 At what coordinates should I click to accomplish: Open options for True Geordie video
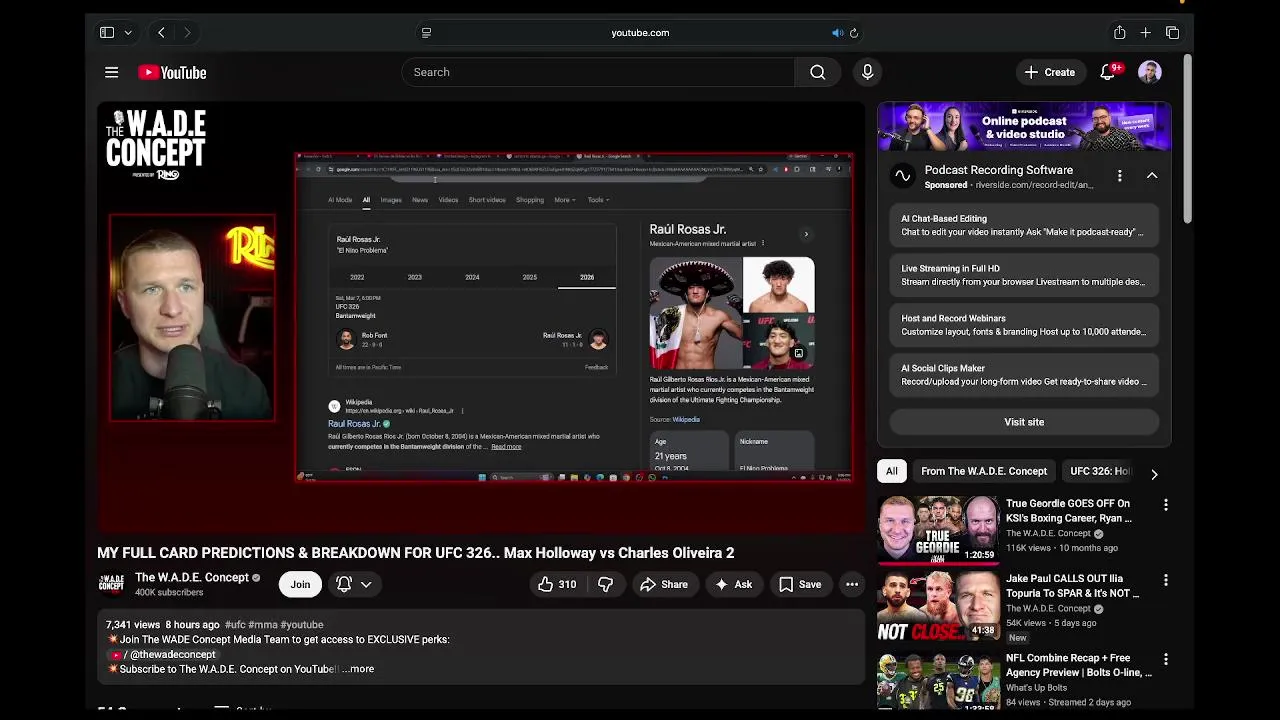(1165, 505)
